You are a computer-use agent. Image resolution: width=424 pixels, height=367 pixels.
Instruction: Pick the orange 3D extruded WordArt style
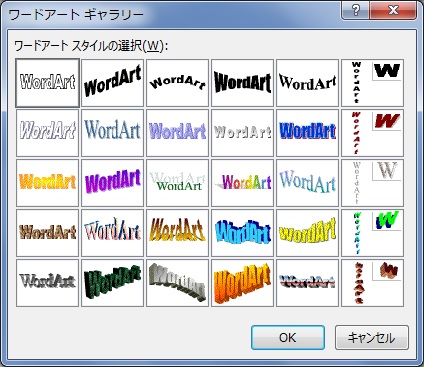tap(242, 283)
